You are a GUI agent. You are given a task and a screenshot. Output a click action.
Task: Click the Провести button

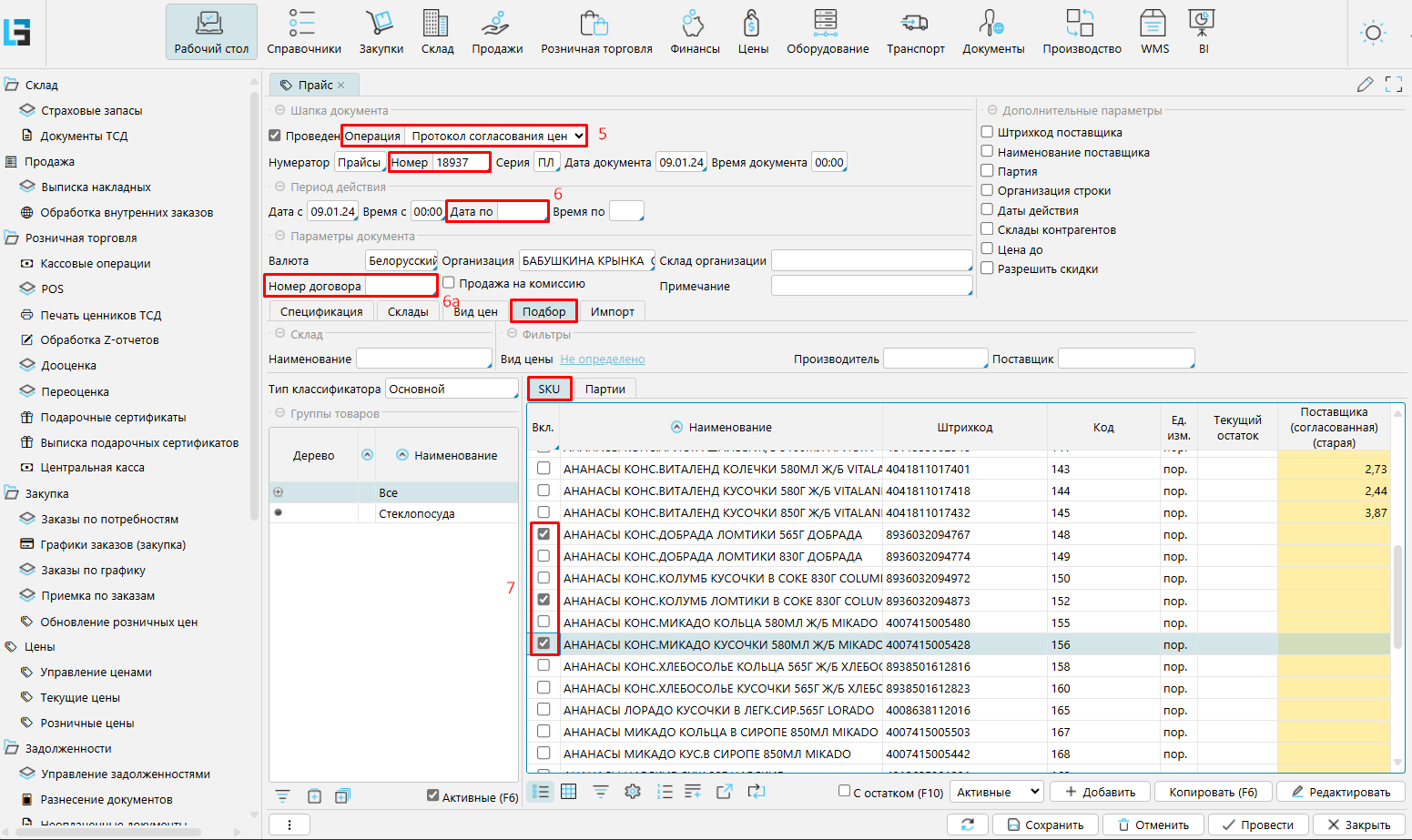click(1257, 825)
